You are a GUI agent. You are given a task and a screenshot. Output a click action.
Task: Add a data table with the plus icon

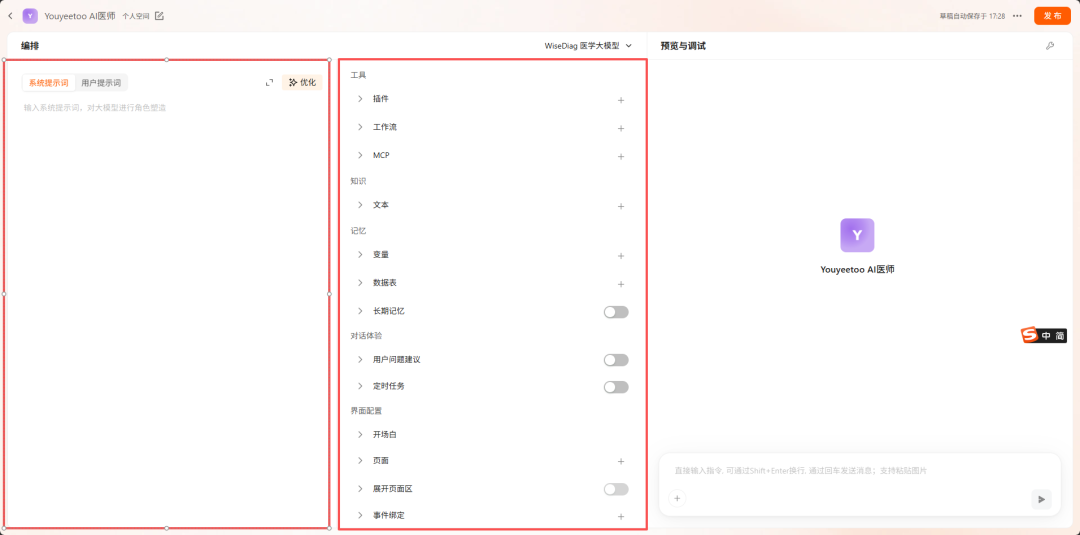point(621,284)
